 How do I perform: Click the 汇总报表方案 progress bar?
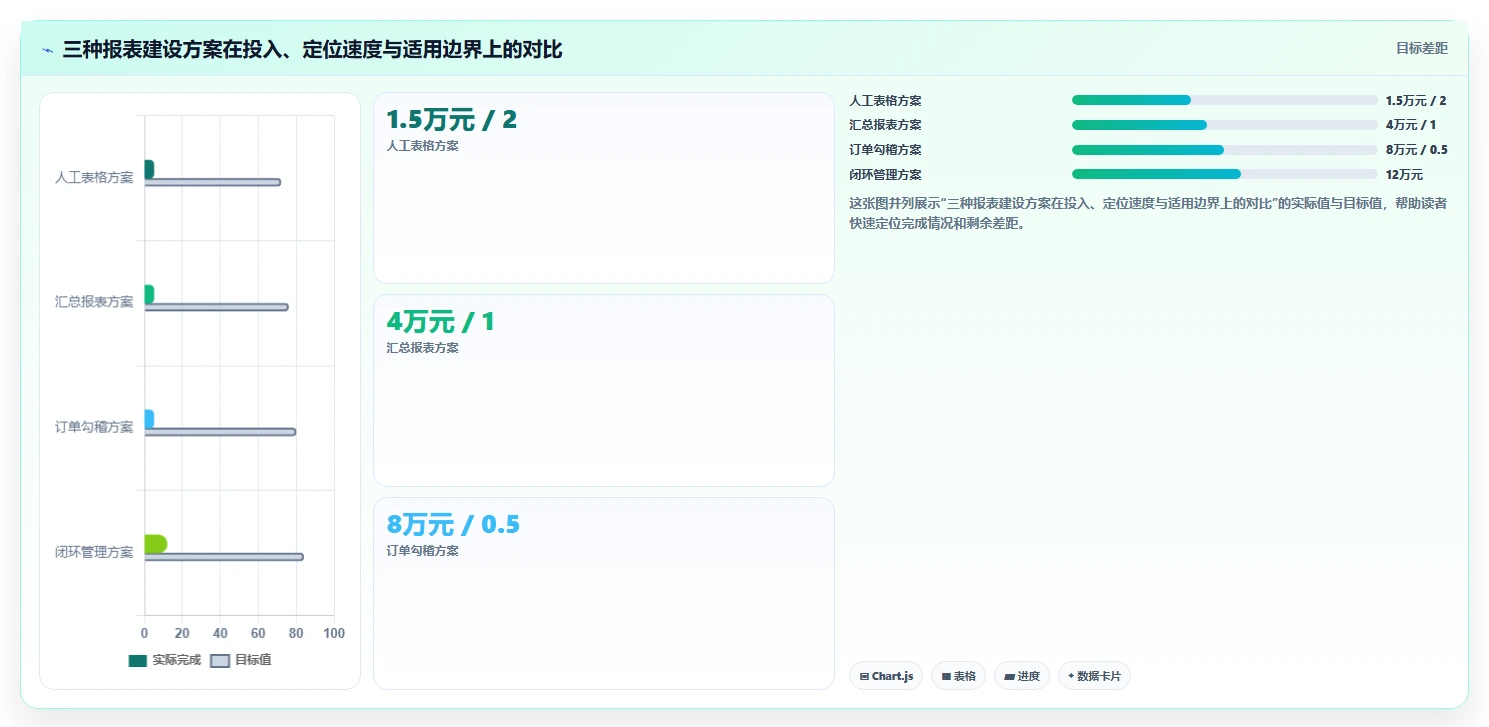tap(1224, 125)
